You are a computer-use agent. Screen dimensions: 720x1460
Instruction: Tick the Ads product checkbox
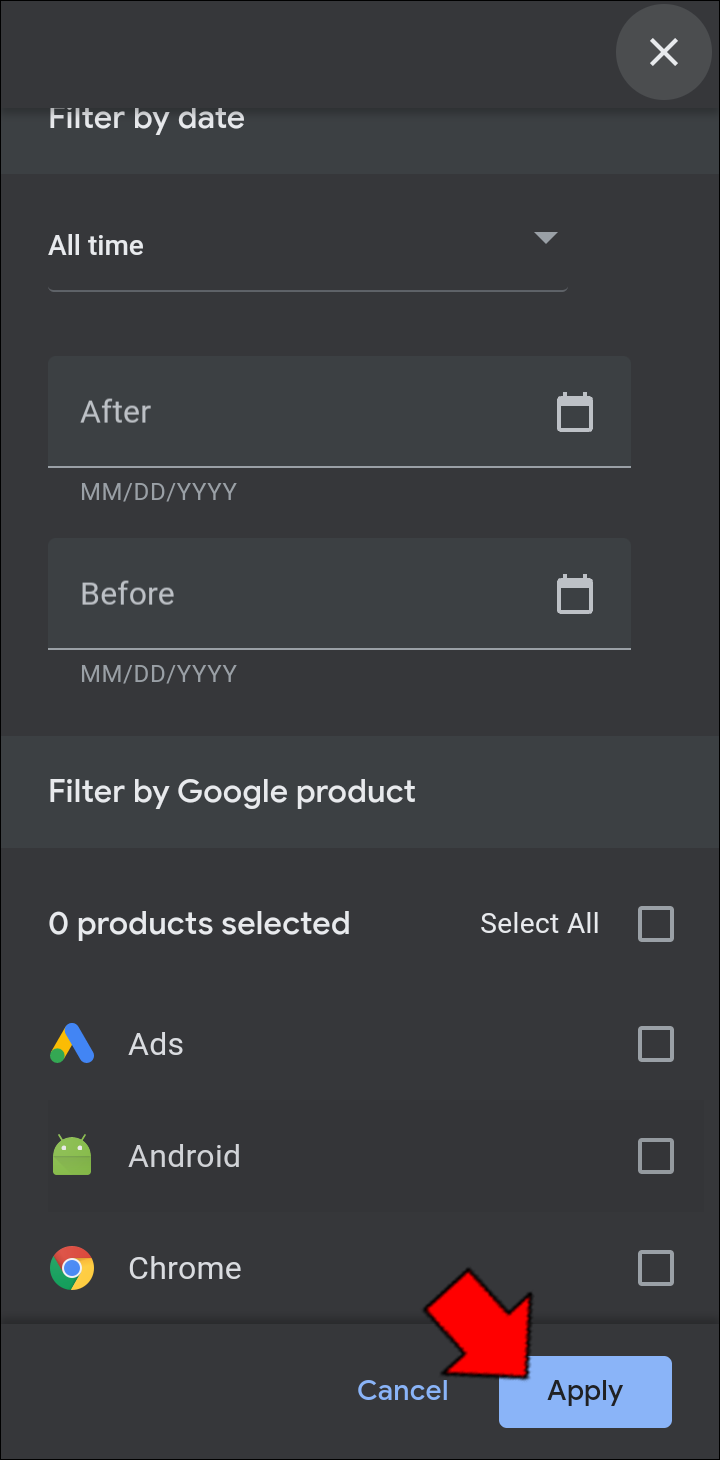(x=656, y=1045)
